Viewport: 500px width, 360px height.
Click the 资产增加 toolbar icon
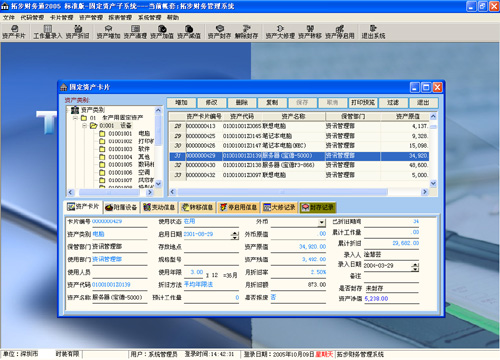coord(108,32)
